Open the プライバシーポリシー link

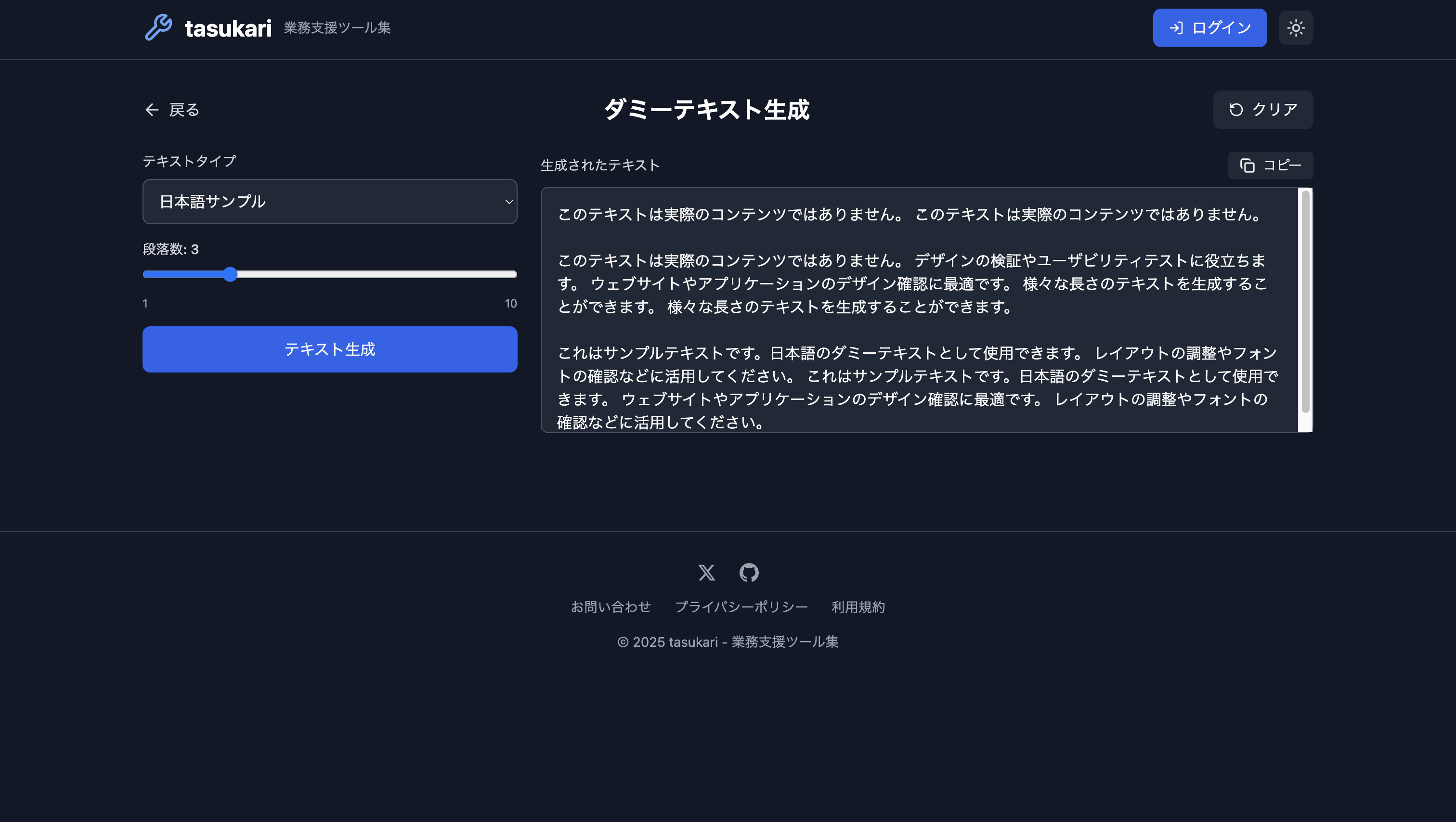pyautogui.click(x=741, y=607)
